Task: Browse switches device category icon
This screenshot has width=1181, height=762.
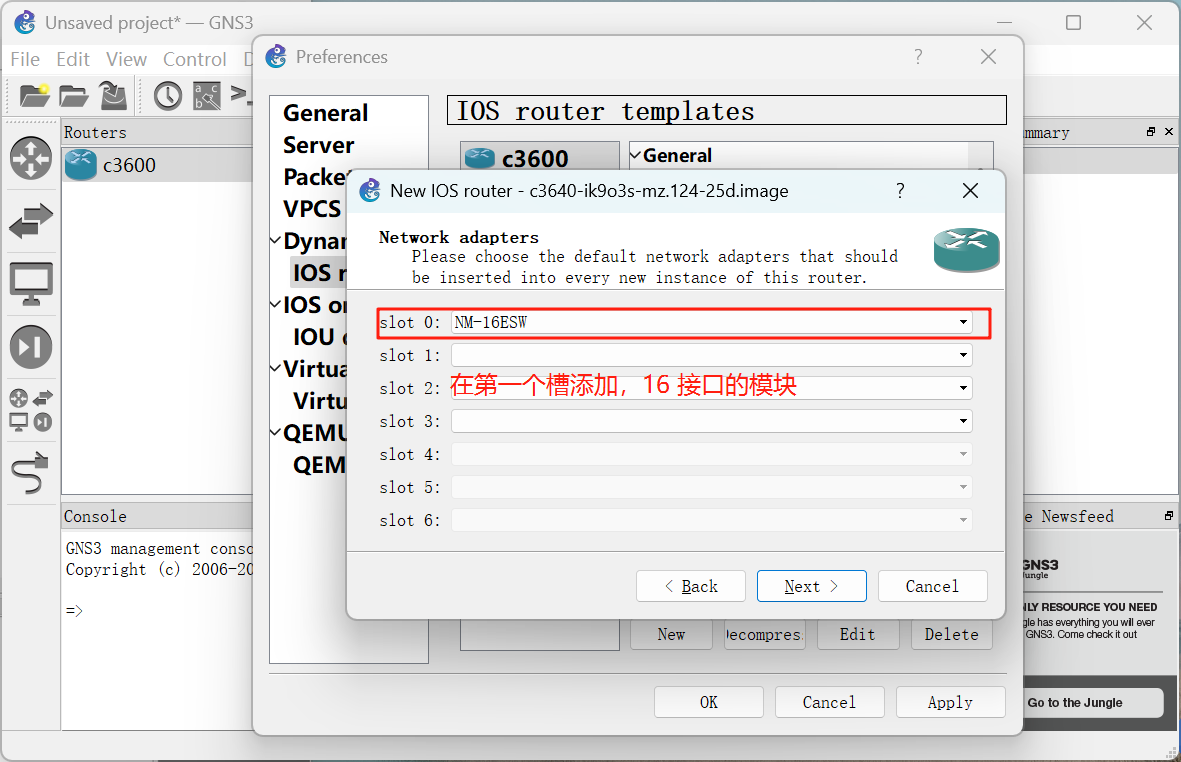Action: pos(31,221)
